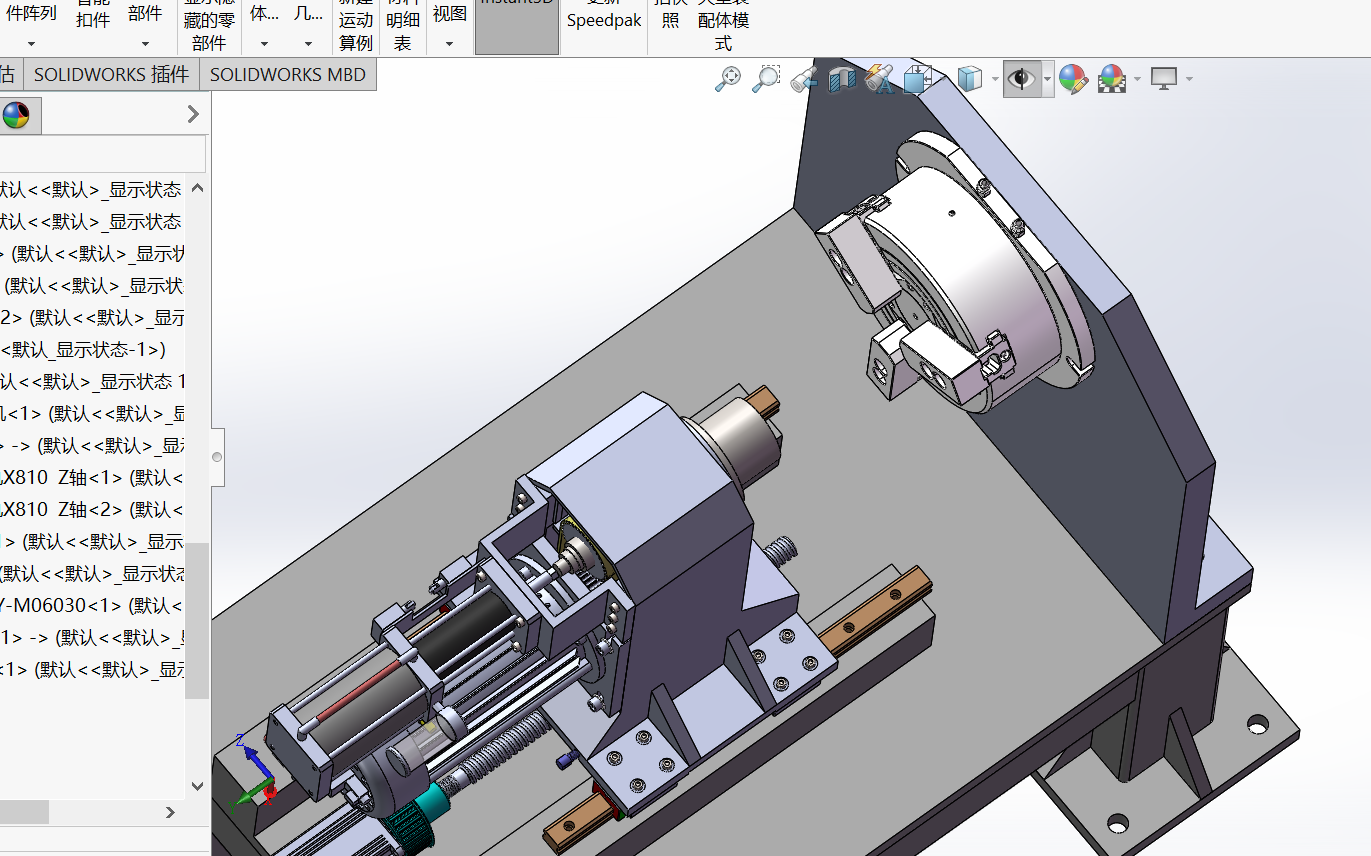The width and height of the screenshot is (1371, 856).
Task: Click the View Settings monitor icon
Action: pos(1163,78)
